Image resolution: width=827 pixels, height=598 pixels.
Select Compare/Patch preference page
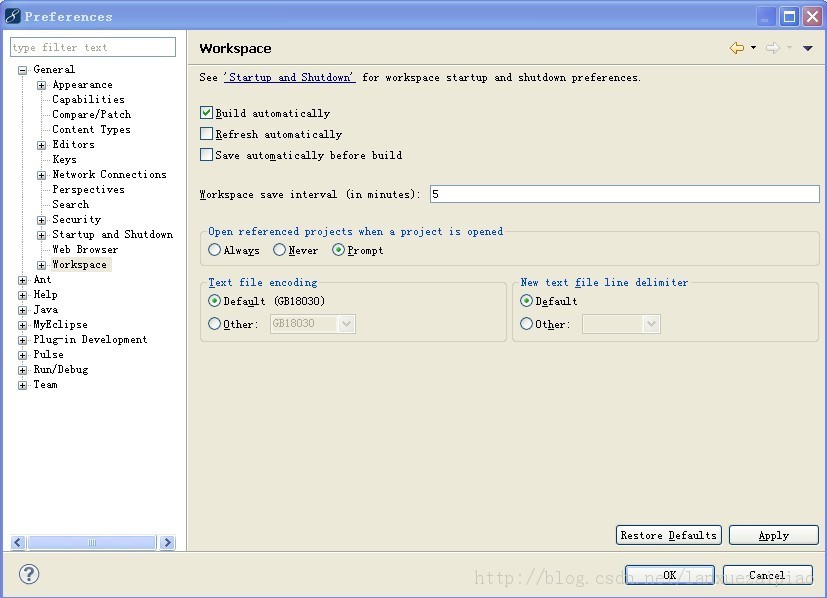(92, 114)
